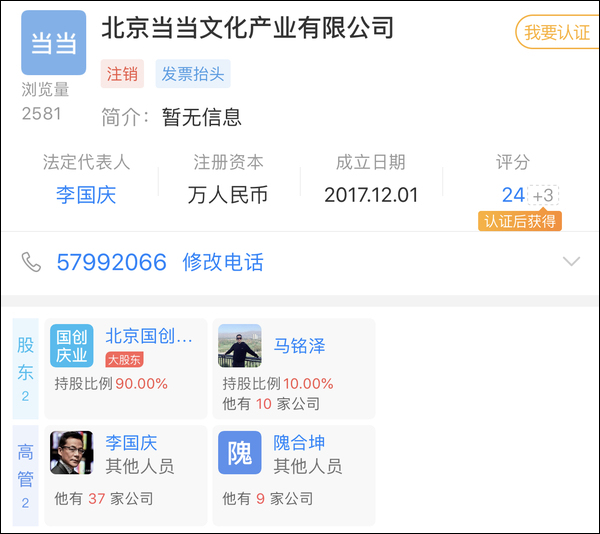Expand the phone number chevron
This screenshot has height=534, width=600.
[571, 262]
